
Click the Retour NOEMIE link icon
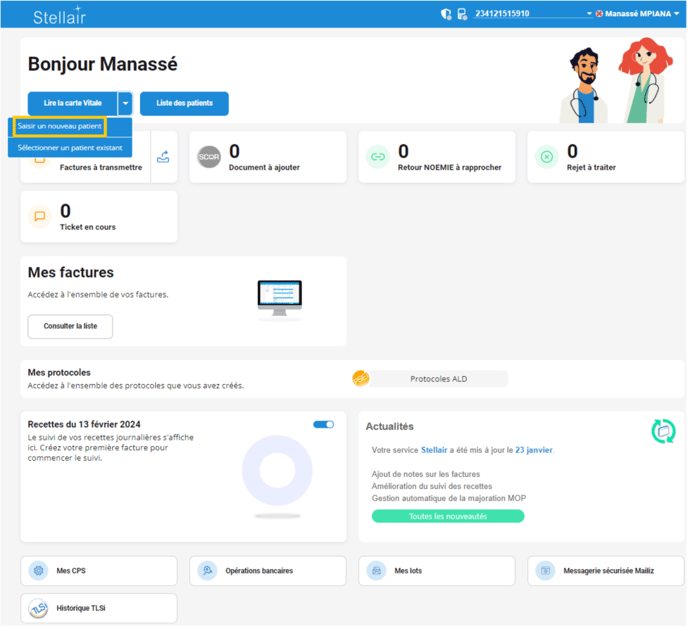click(377, 157)
